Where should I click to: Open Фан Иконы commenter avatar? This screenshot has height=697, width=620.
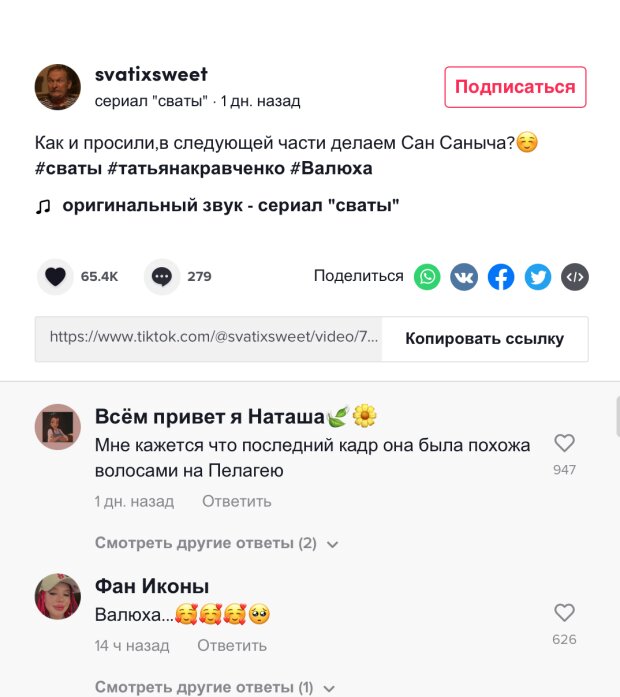(58, 597)
